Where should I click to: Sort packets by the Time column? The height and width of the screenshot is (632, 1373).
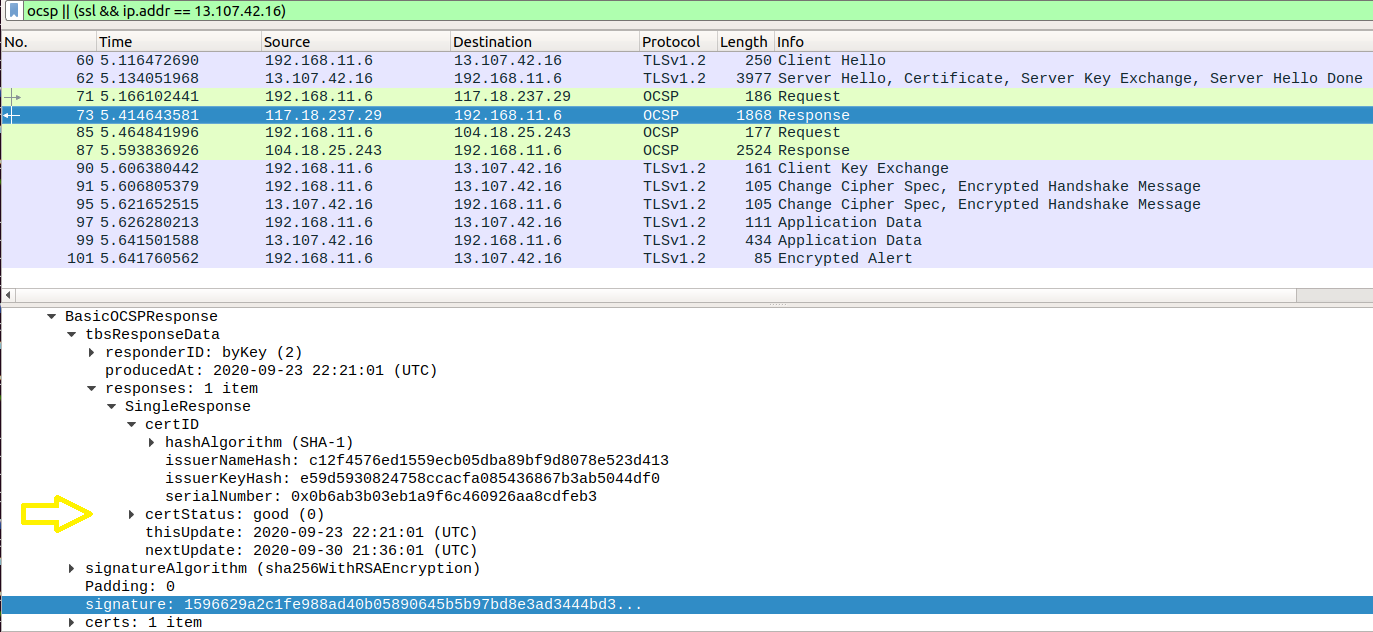[x=178, y=42]
